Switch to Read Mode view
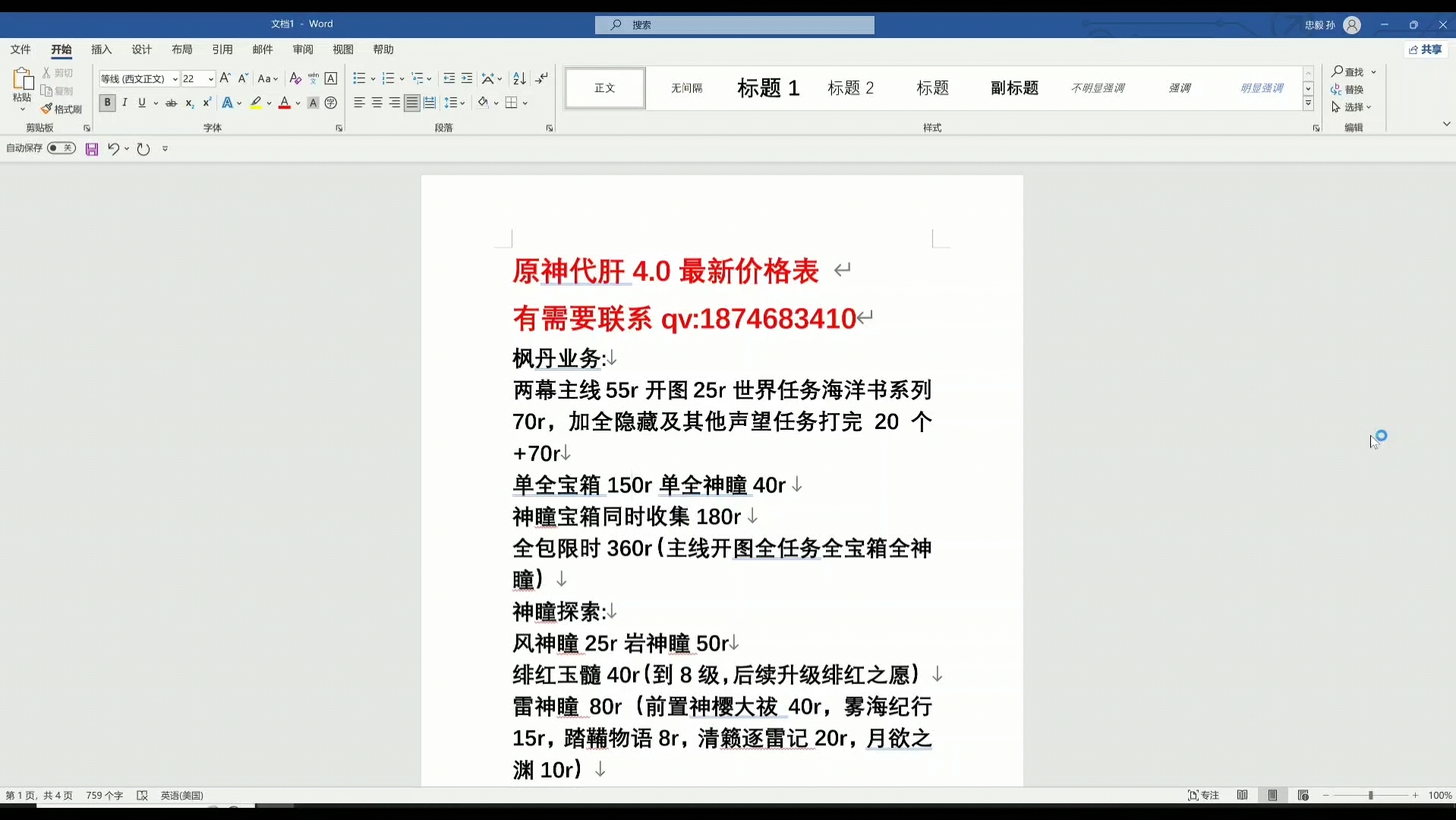The height and width of the screenshot is (820, 1456). [1242, 795]
